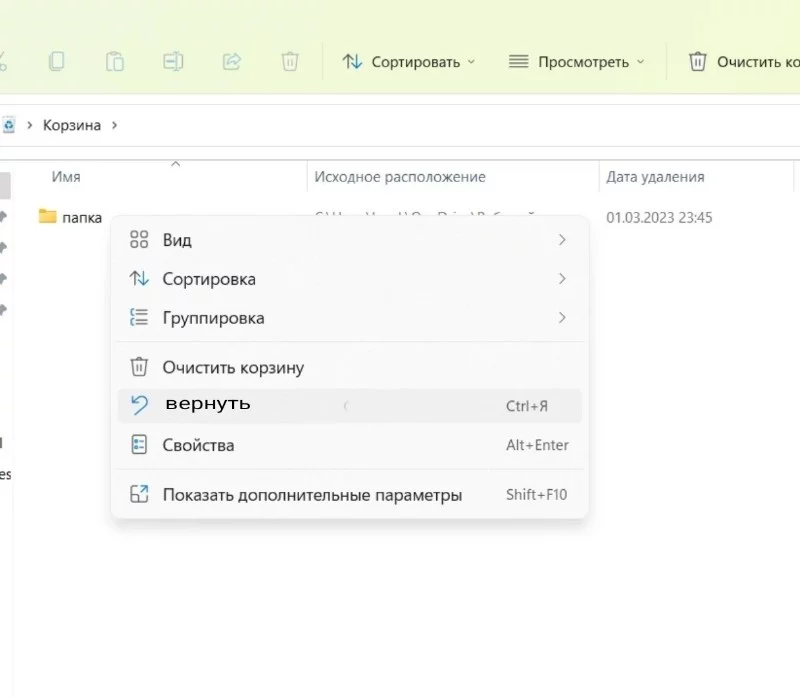Select the папка folder item
Screen dimensions: 800x697
pyautogui.click(x=70, y=217)
